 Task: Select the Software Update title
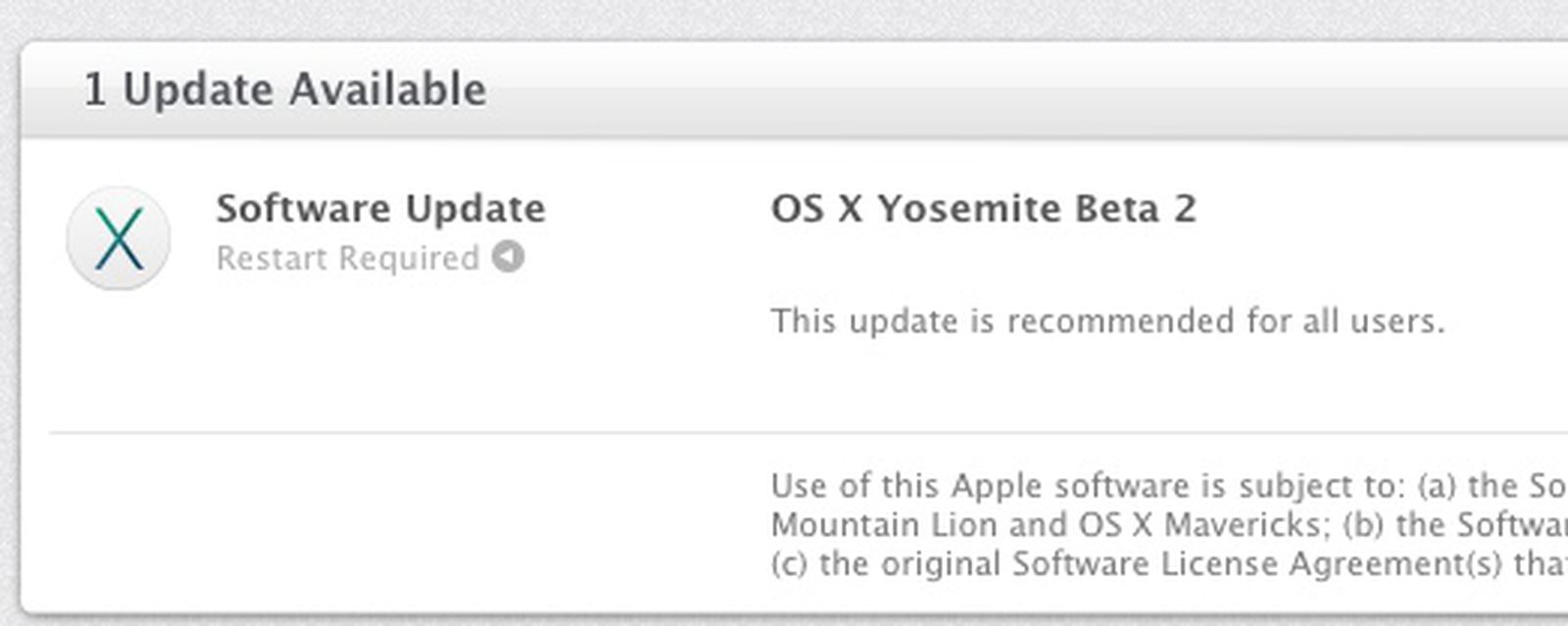click(380, 208)
